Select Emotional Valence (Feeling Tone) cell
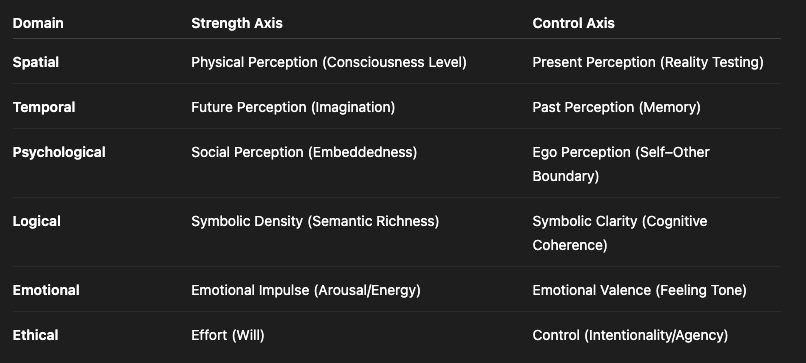806x363 pixels. pyautogui.click(x=639, y=291)
